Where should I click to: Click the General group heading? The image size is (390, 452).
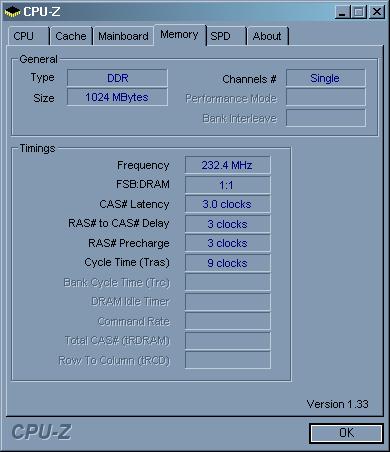(x=38, y=59)
